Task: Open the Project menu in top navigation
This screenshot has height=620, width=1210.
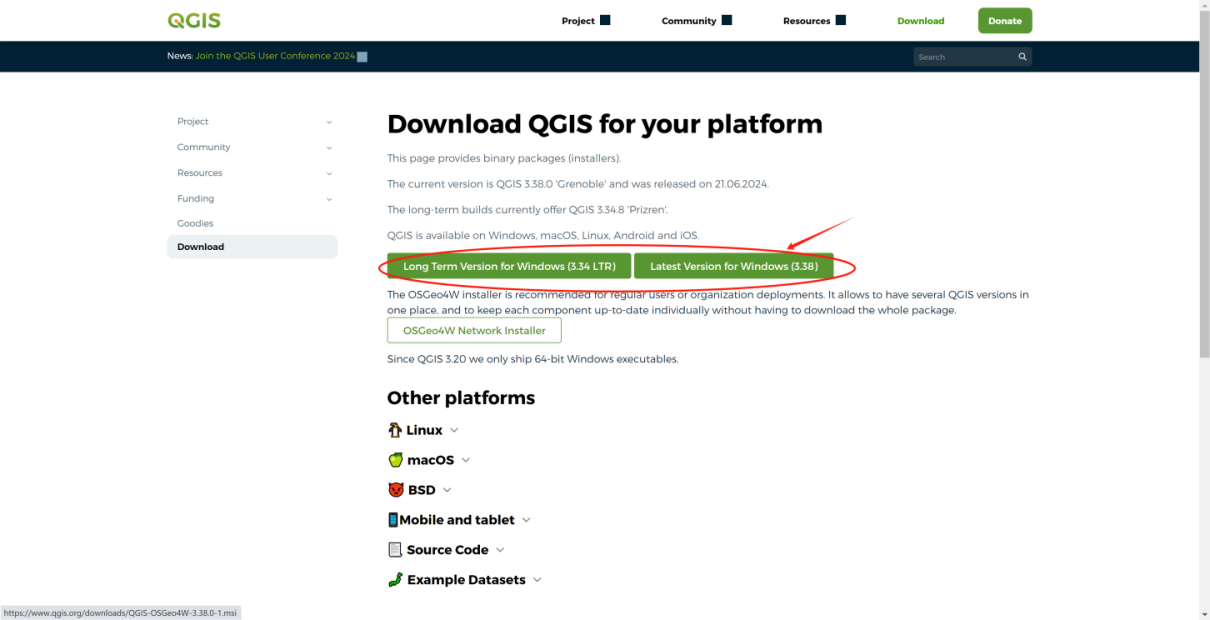Action: tap(586, 21)
